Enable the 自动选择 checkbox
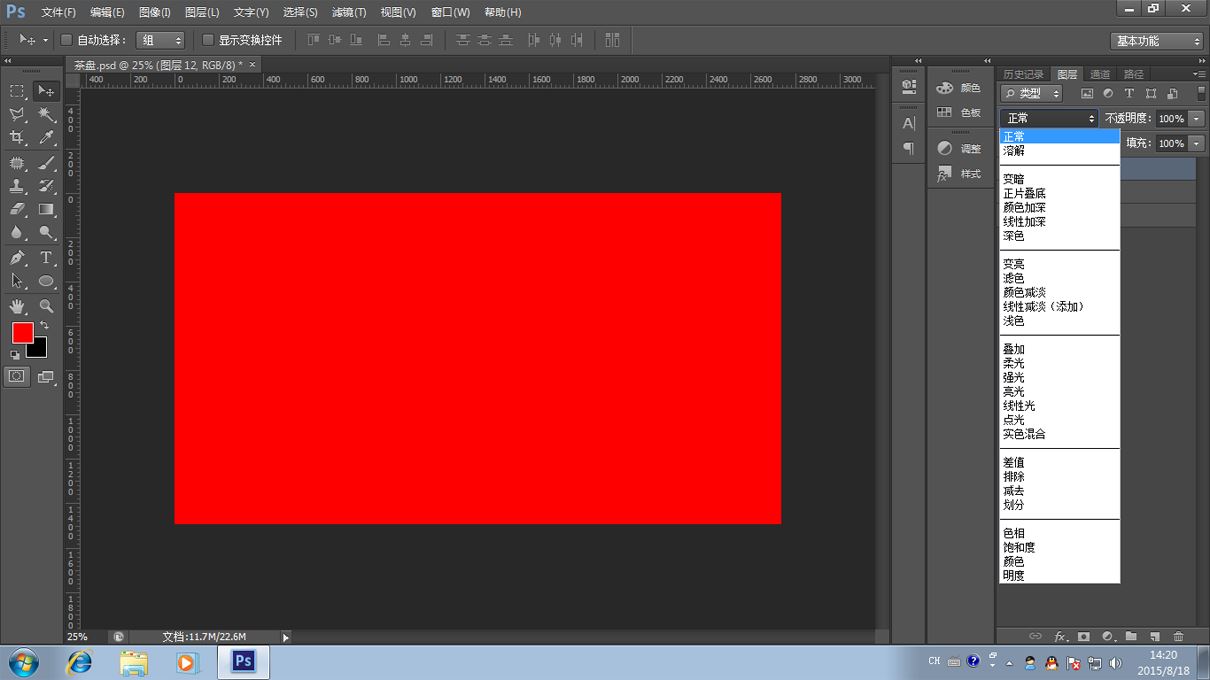1210x680 pixels. 67,40
